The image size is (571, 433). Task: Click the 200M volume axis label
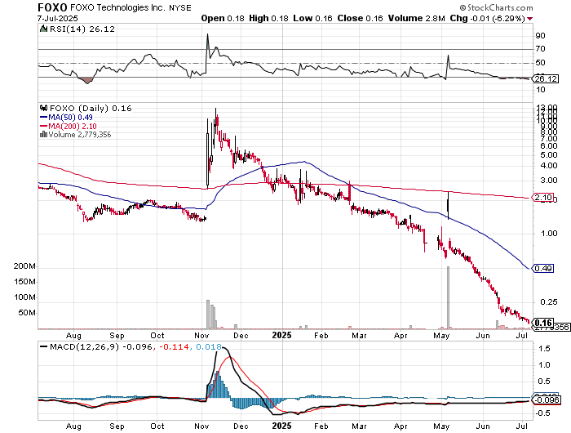click(24, 266)
